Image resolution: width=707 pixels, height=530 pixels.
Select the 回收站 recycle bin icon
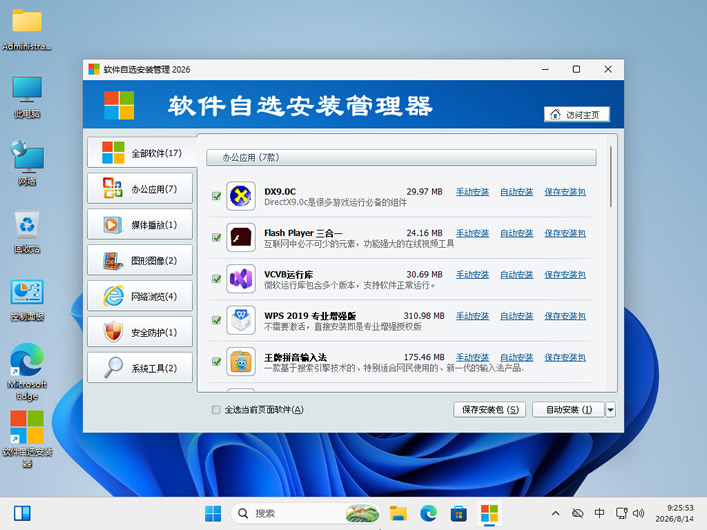tap(27, 232)
